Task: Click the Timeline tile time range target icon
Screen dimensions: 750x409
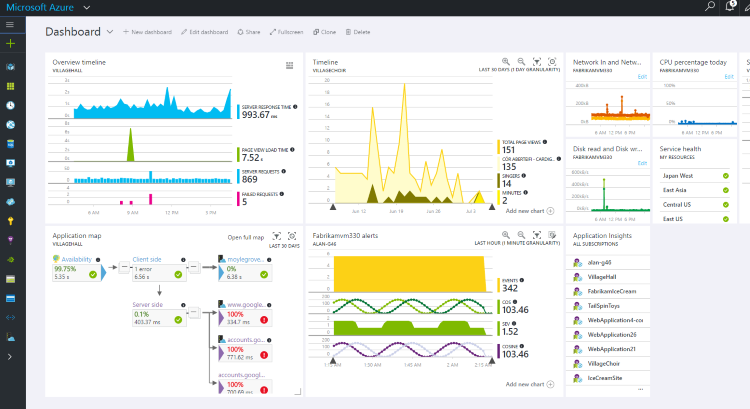Action: (x=552, y=62)
